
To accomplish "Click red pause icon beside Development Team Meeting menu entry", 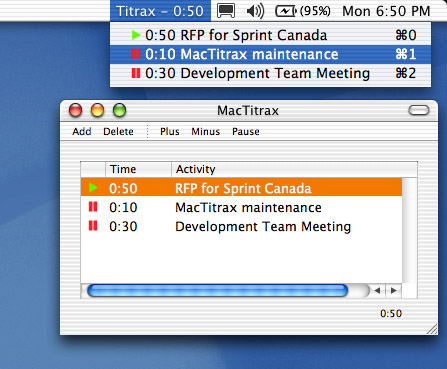I will 136,73.
